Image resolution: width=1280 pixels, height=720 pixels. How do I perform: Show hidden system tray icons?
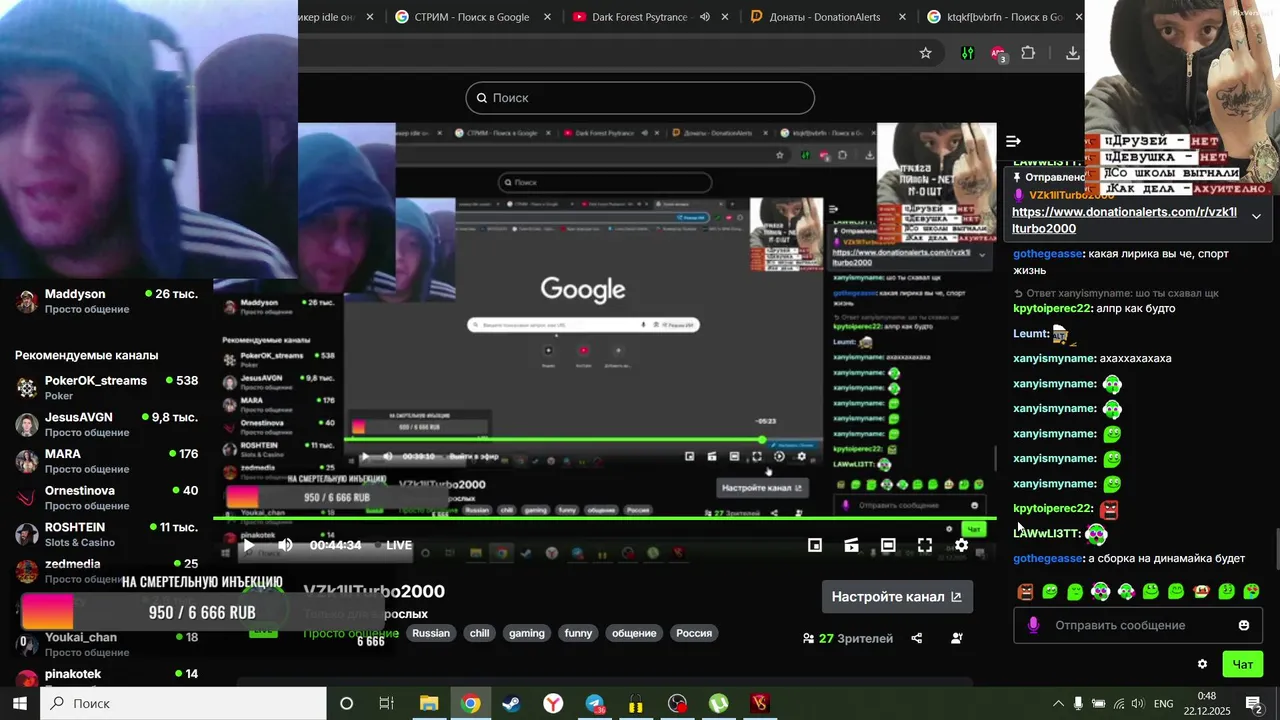[x=1059, y=703]
